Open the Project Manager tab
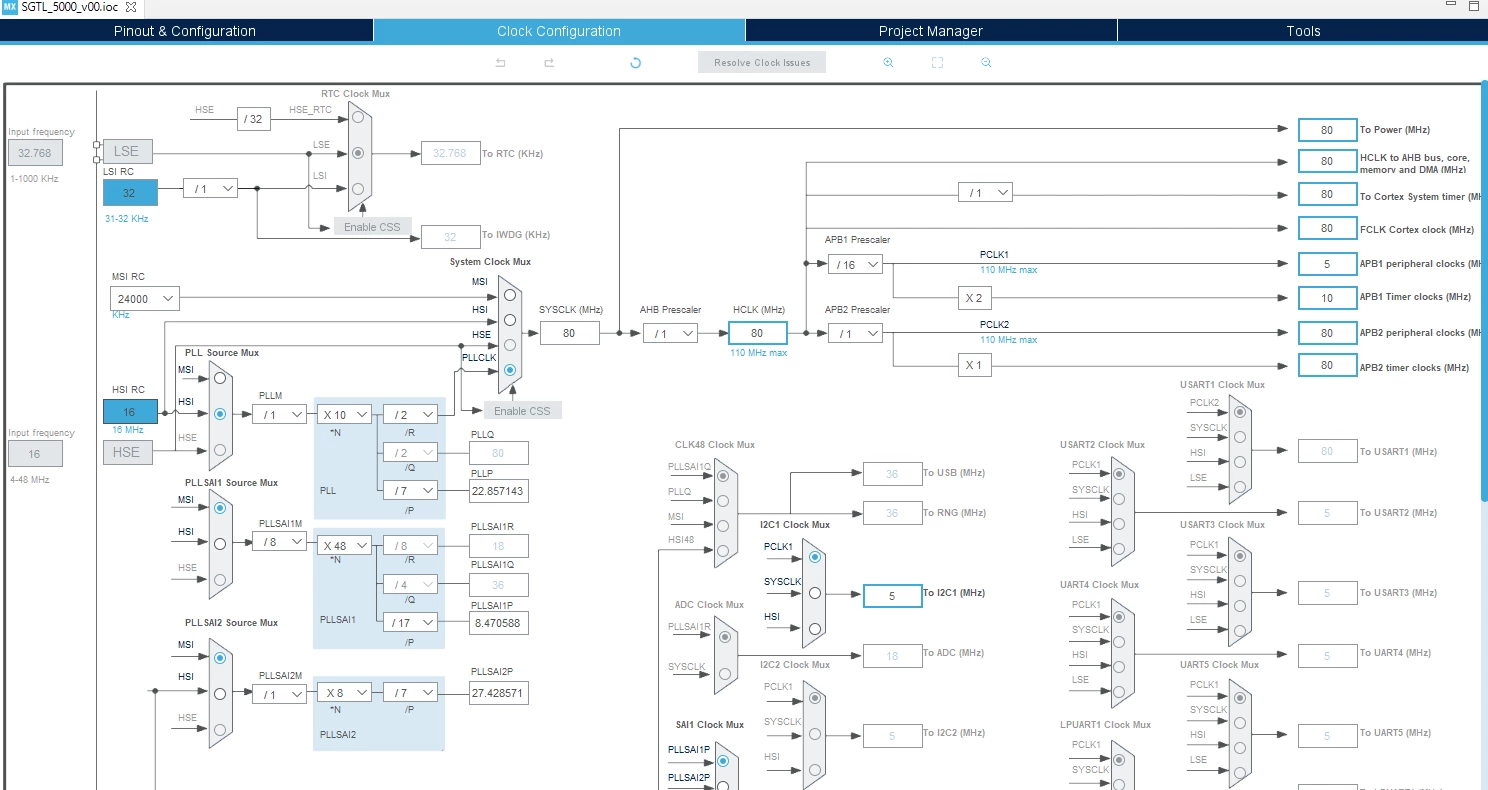 [931, 31]
